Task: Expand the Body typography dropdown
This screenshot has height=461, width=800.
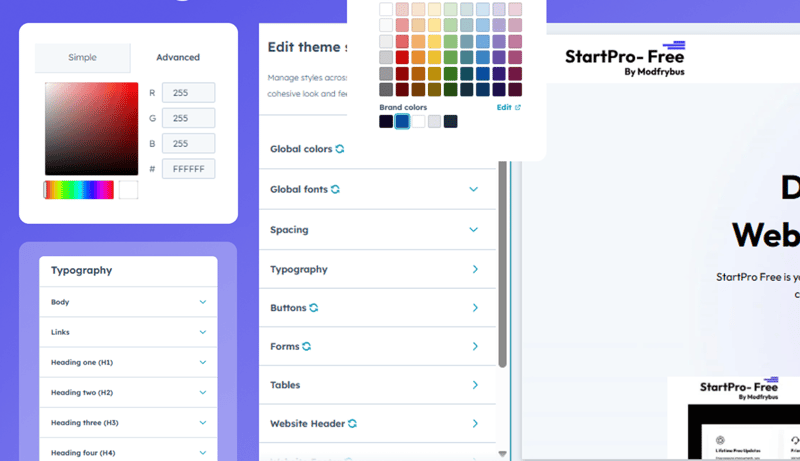Action: coord(202,302)
